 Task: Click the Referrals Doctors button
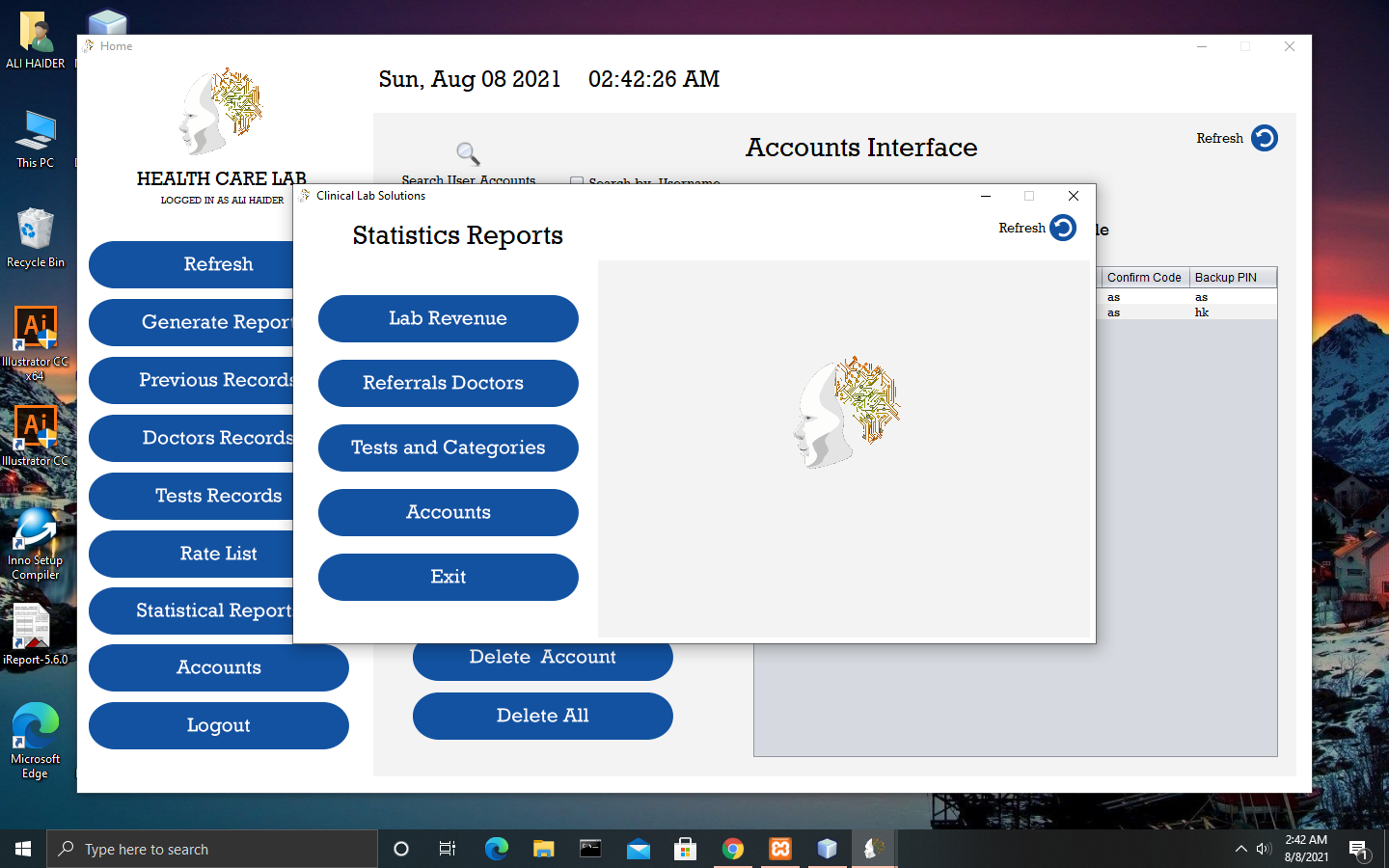(x=448, y=383)
